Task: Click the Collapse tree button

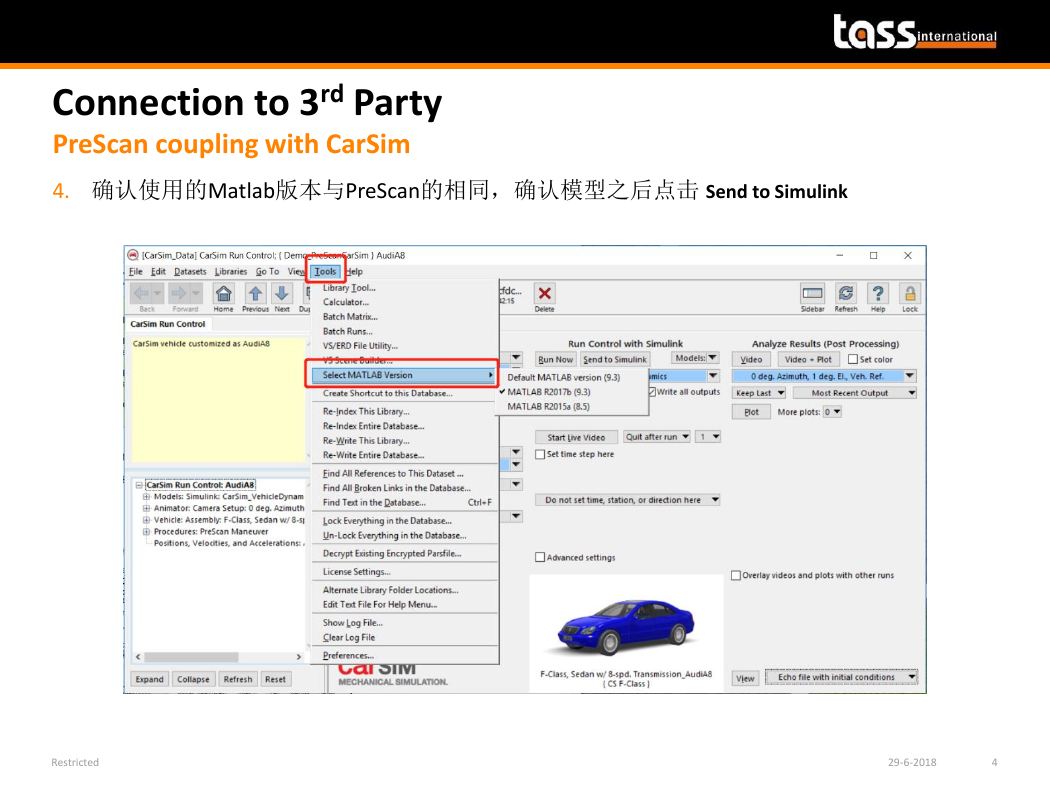Action: pyautogui.click(x=193, y=679)
